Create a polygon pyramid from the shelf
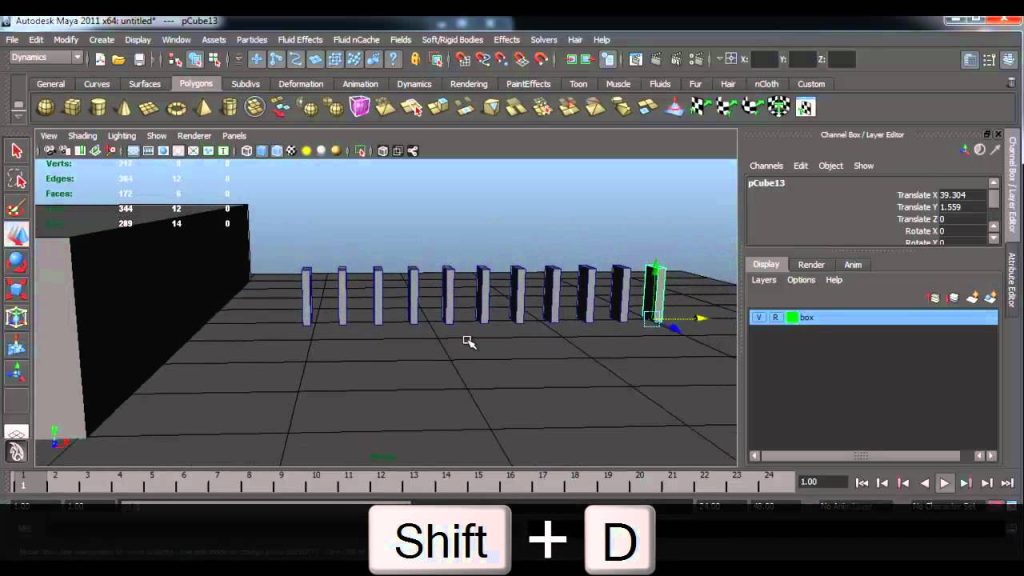 point(203,107)
